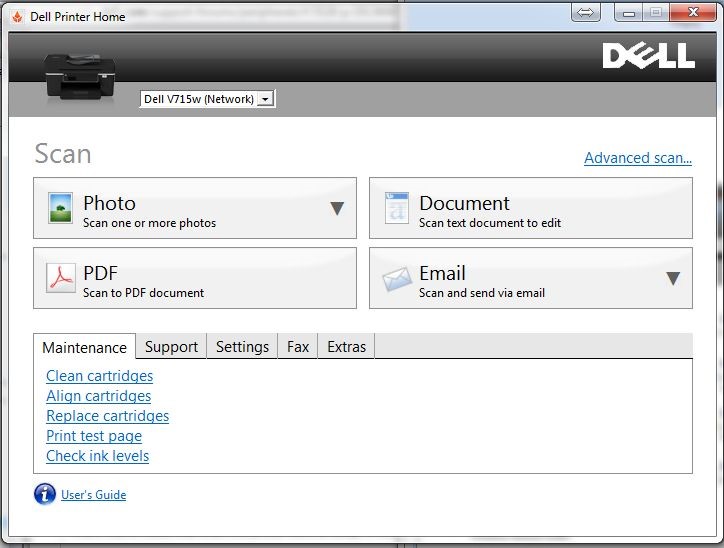Close the Dell Printer Home window
The width and height of the screenshot is (724, 548).
click(693, 12)
